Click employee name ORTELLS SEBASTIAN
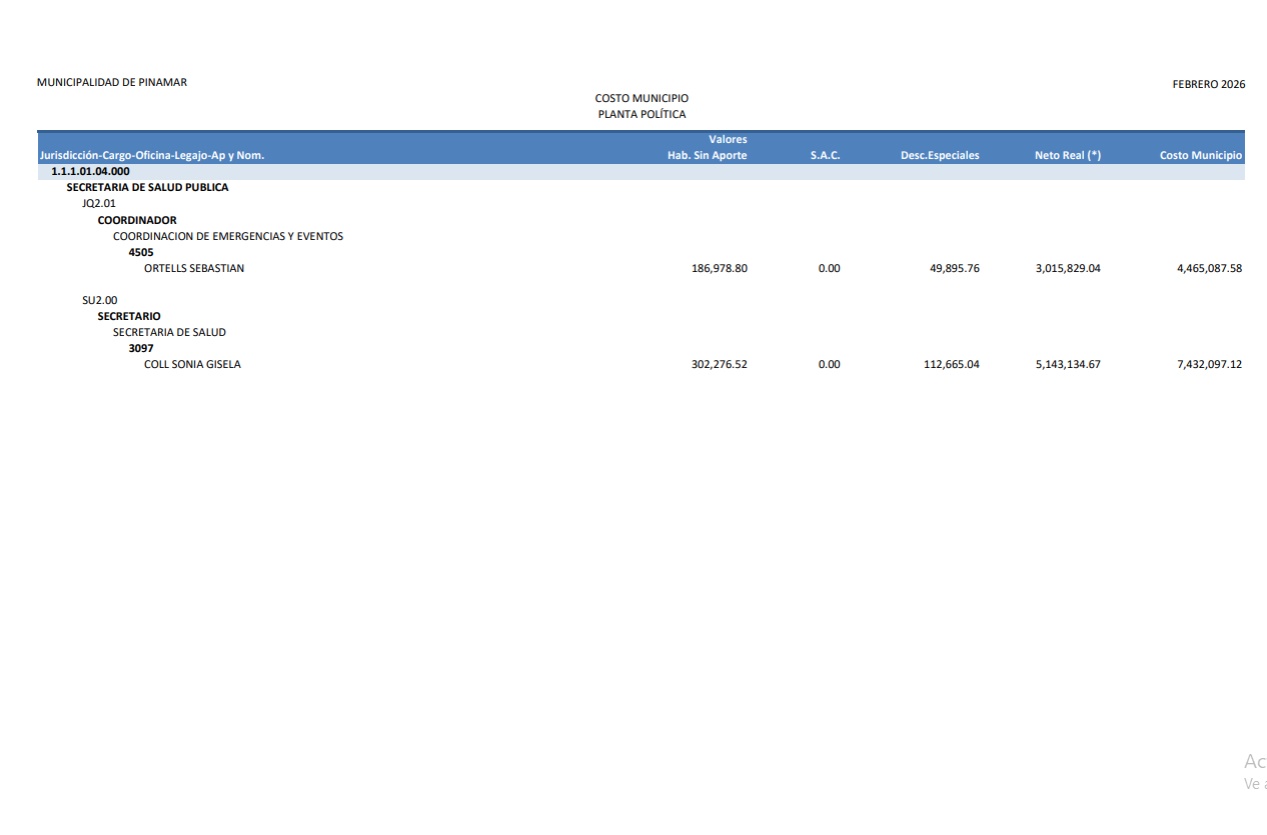1267x835 pixels. [x=194, y=268]
